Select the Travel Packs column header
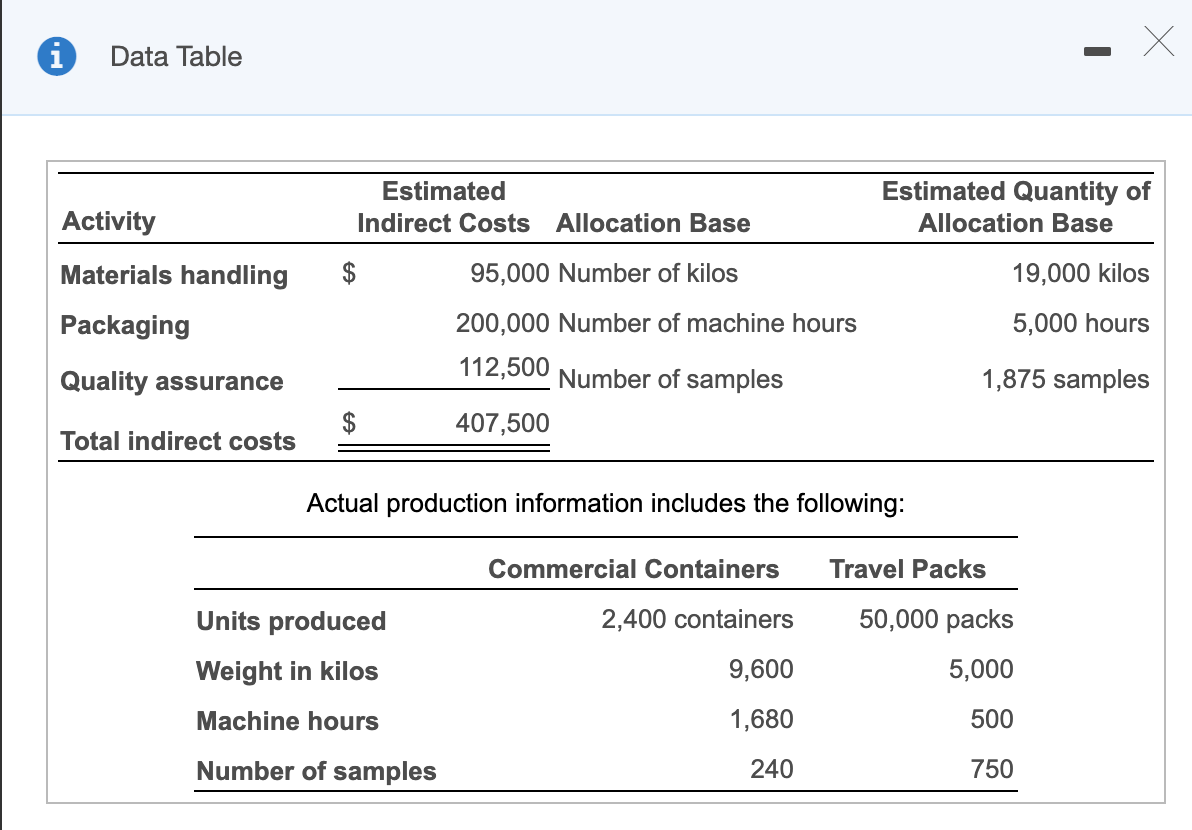Viewport: 1192px width, 830px height. click(x=907, y=569)
